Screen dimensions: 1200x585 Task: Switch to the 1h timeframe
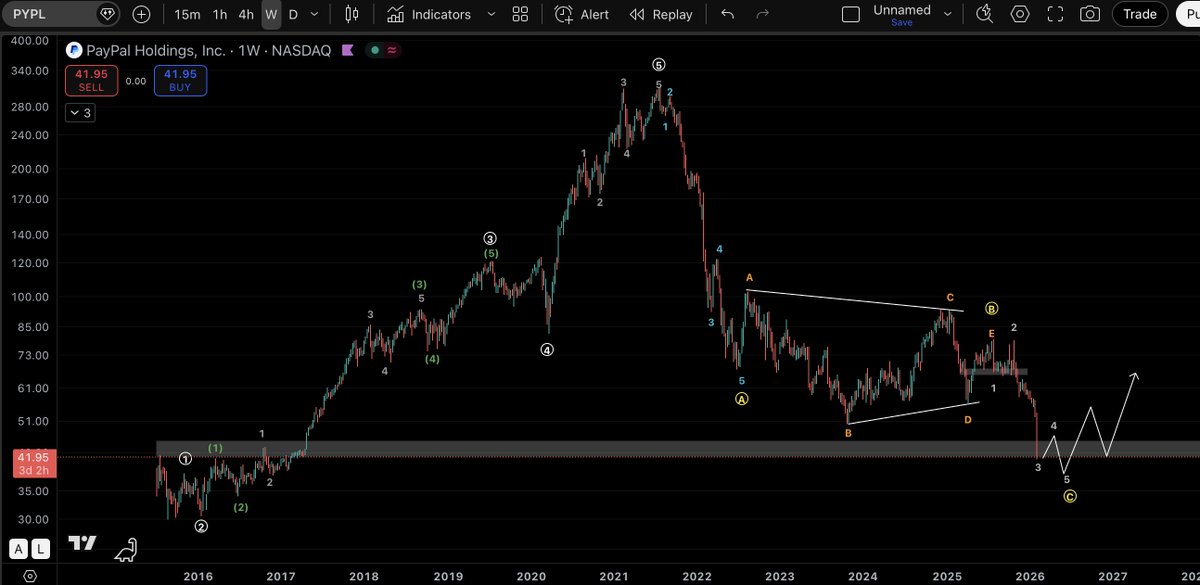[220, 14]
